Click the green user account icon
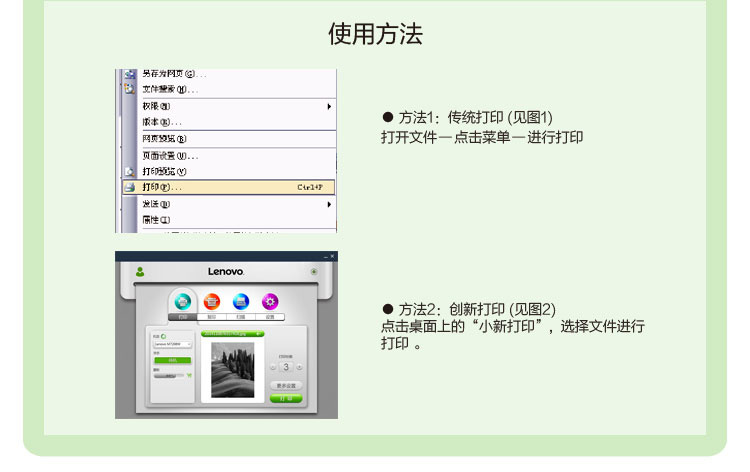 pyautogui.click(x=140, y=271)
